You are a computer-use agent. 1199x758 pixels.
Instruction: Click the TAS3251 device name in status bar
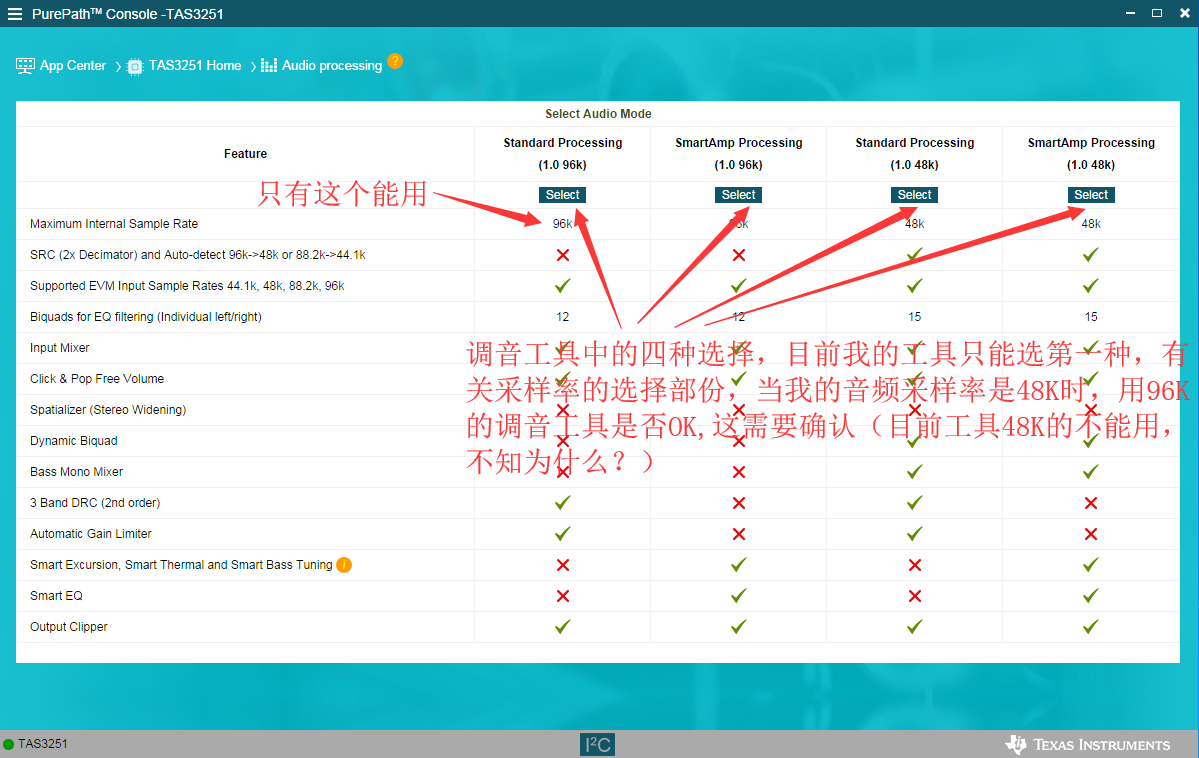pos(43,744)
